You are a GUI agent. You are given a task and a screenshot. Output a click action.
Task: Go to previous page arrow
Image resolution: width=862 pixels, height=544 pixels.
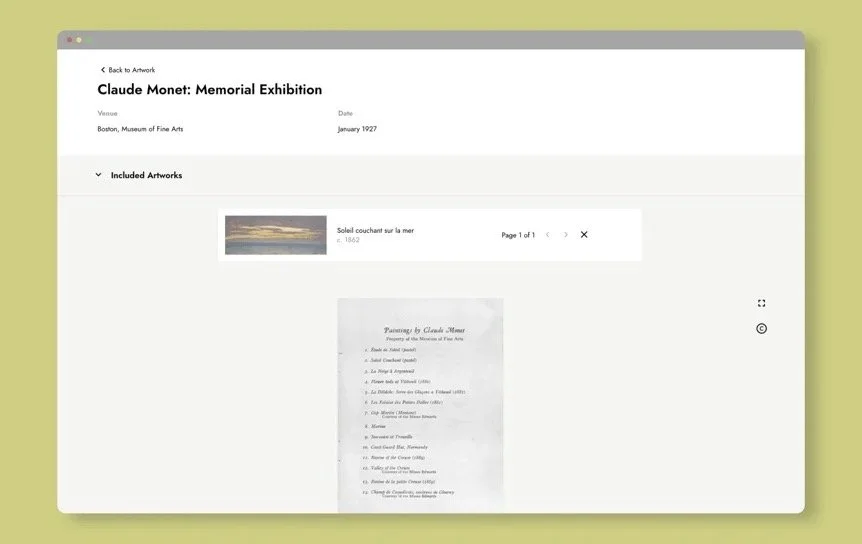(x=548, y=235)
